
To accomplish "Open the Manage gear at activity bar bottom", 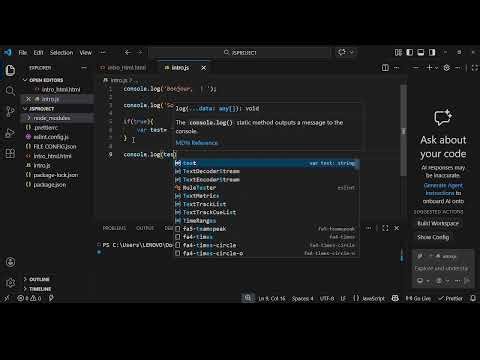I will click(10, 283).
